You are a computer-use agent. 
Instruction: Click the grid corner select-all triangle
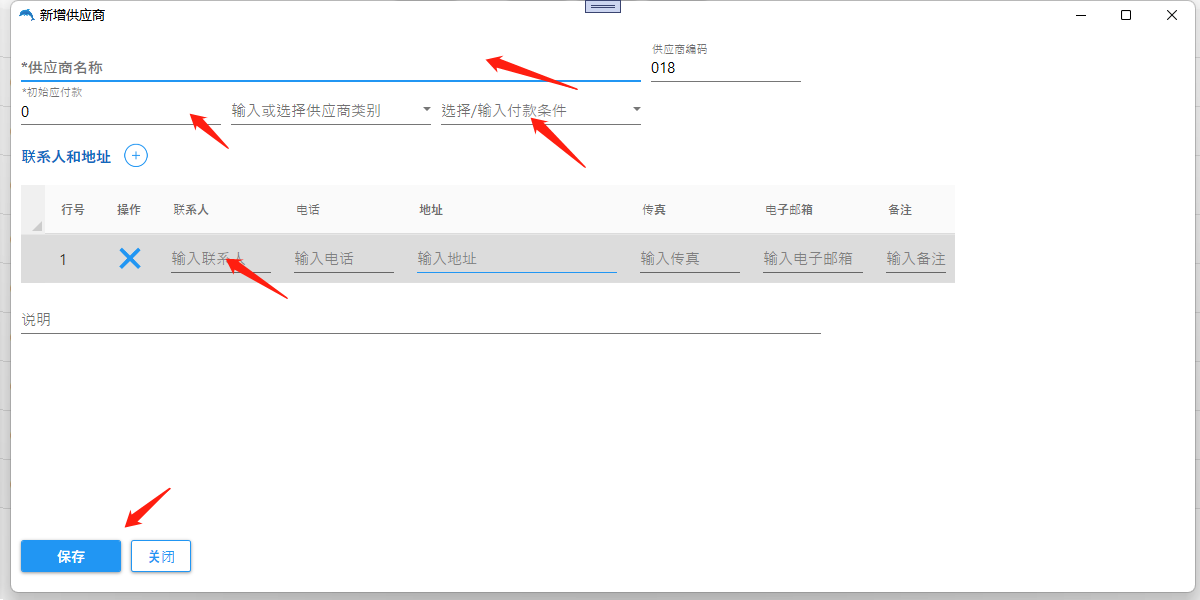[x=37, y=226]
